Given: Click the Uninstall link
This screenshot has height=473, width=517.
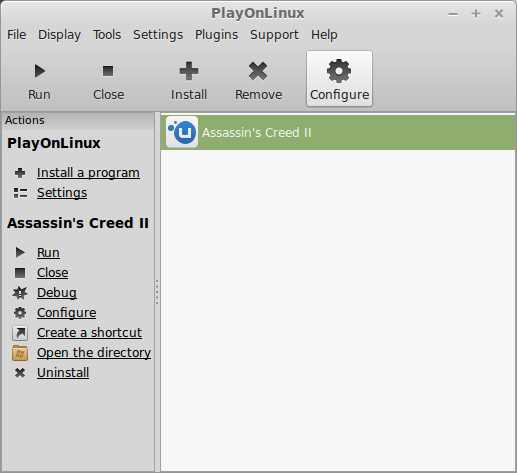Looking at the screenshot, I should [63, 373].
